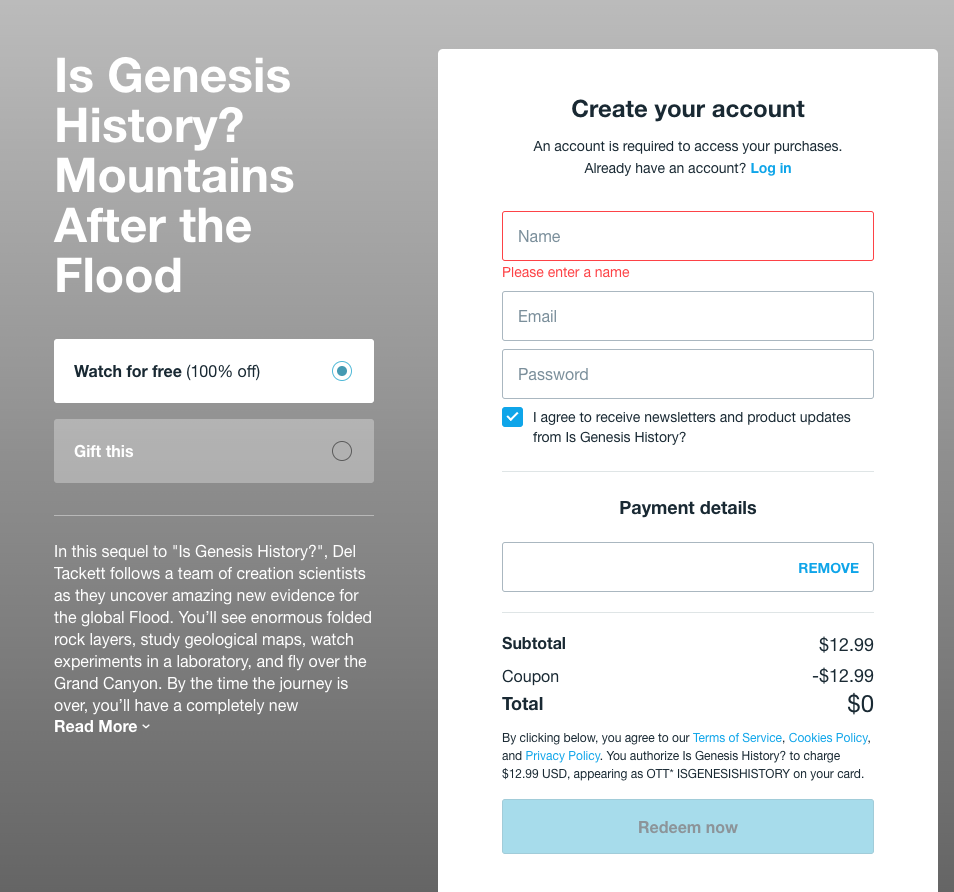Click the "Gift this" option label
The image size is (954, 892).
(104, 451)
